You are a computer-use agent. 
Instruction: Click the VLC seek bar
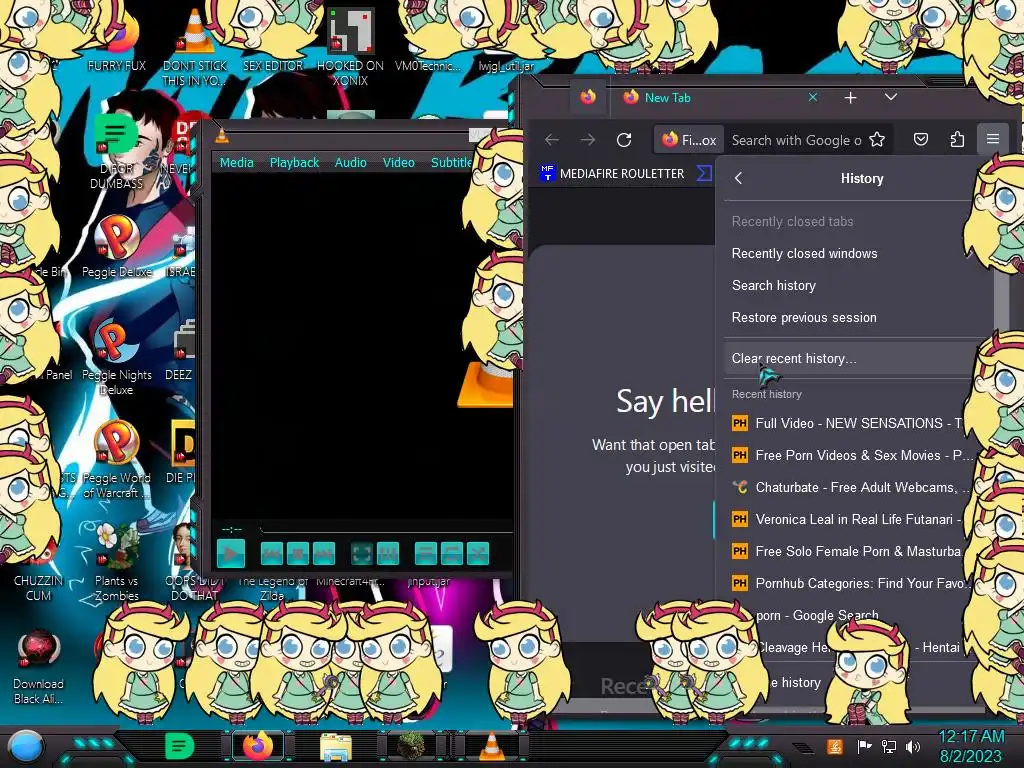coord(385,528)
